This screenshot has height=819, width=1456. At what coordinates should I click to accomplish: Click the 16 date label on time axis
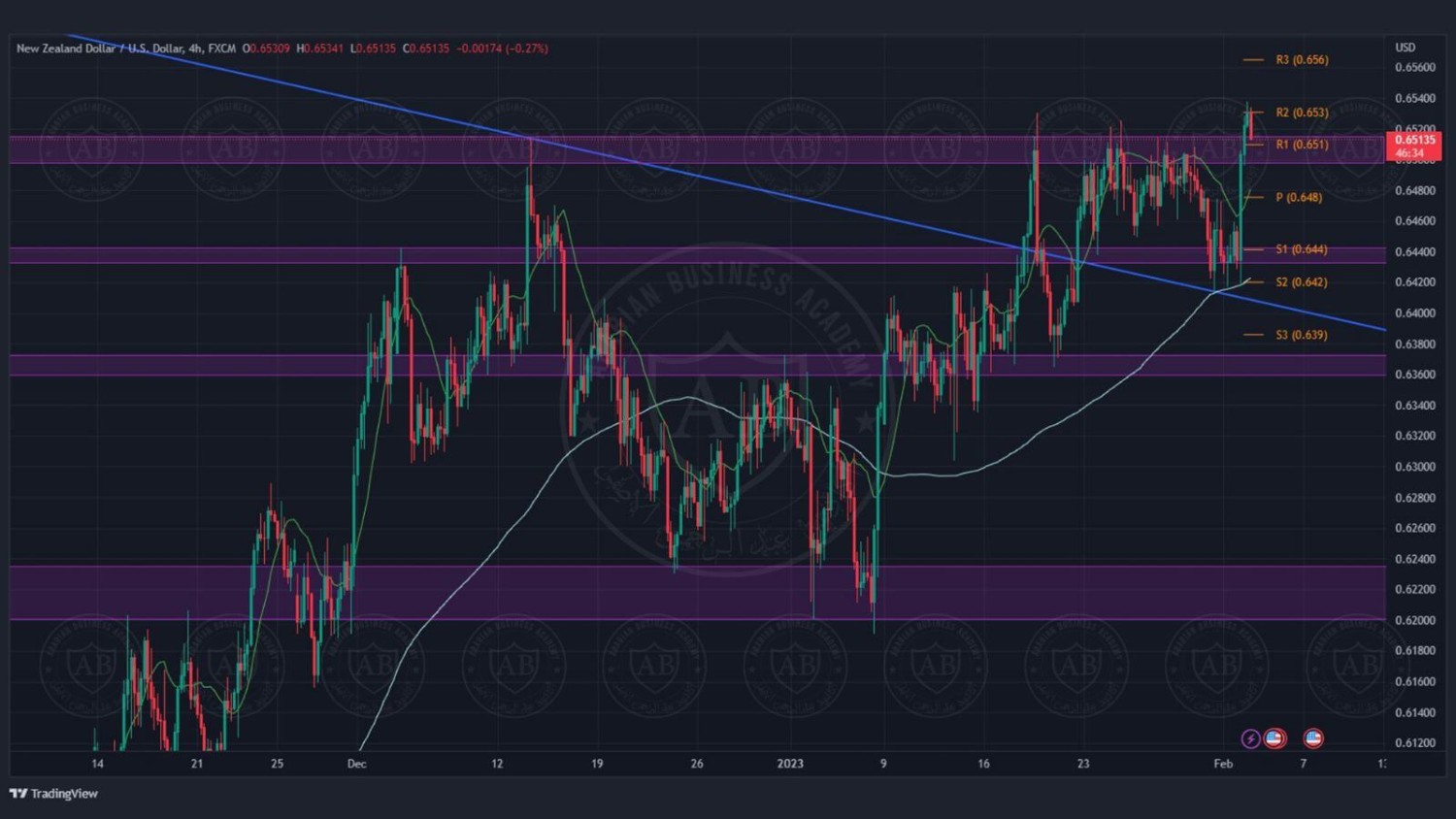(x=983, y=764)
